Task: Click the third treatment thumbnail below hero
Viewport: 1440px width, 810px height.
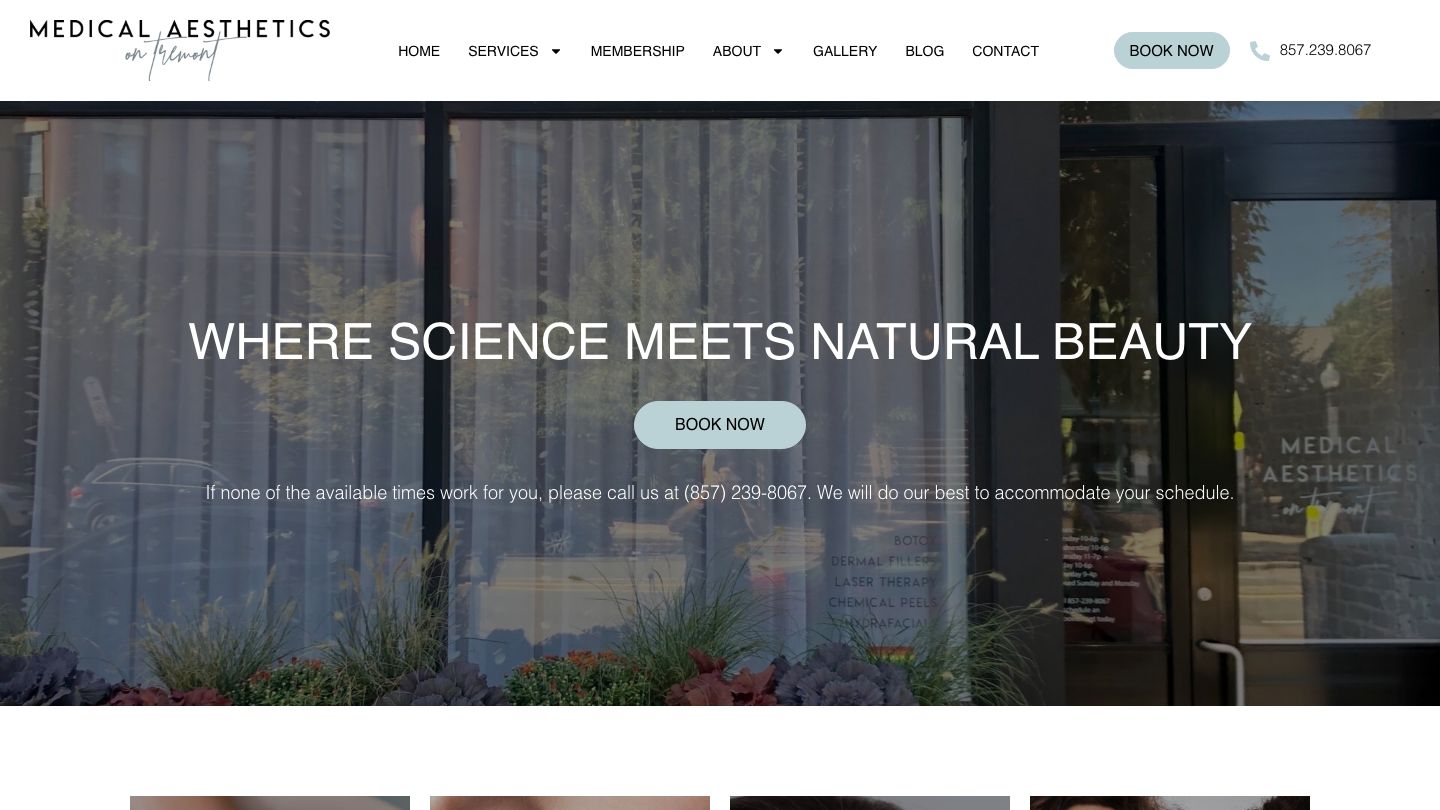Action: 870,803
